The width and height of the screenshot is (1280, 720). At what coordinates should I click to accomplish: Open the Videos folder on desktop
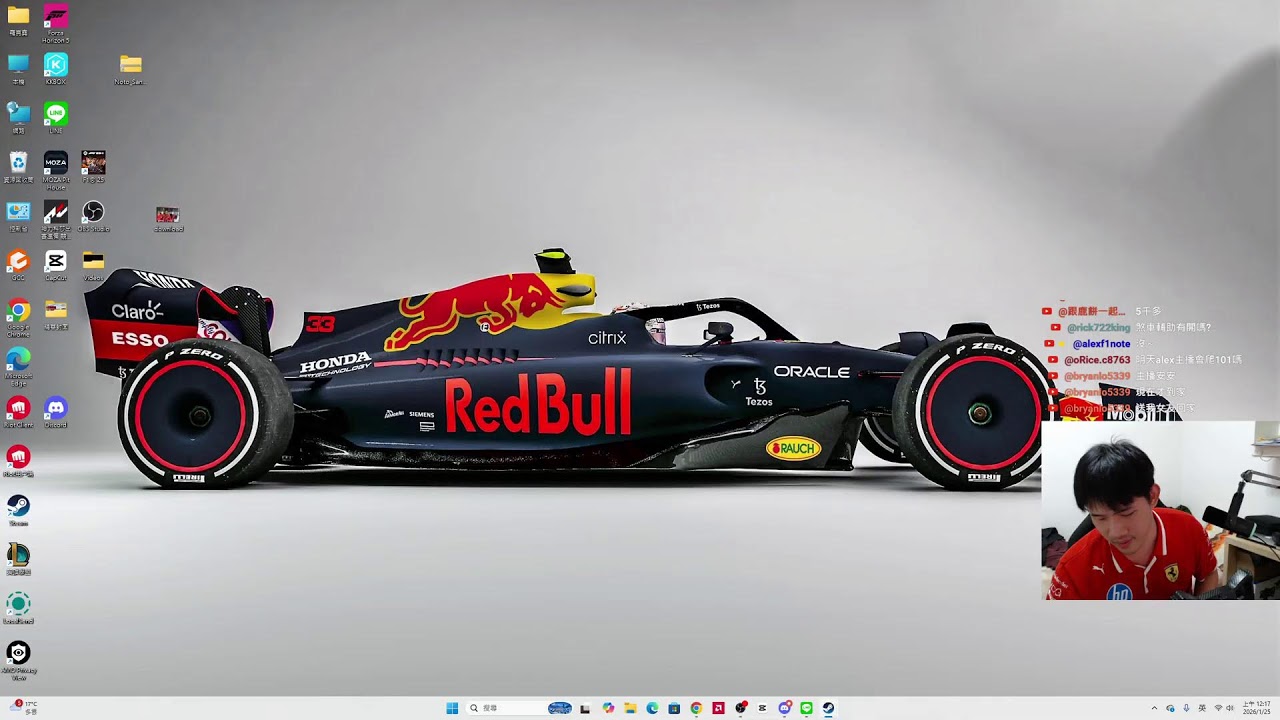click(x=93, y=265)
